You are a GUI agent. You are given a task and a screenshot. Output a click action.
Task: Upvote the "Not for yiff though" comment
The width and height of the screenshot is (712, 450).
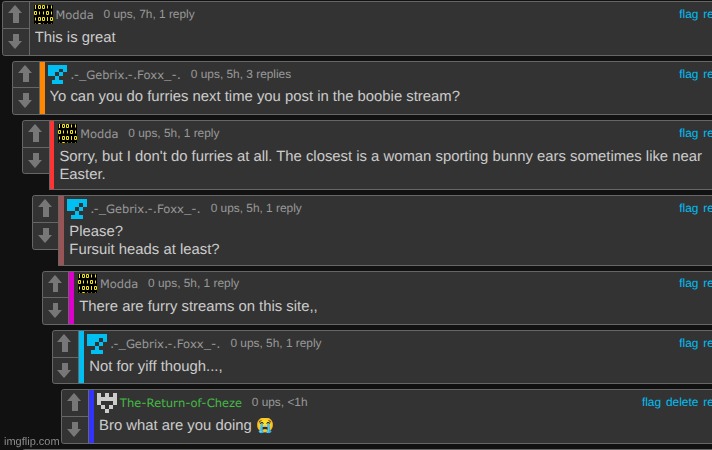[x=64, y=344]
